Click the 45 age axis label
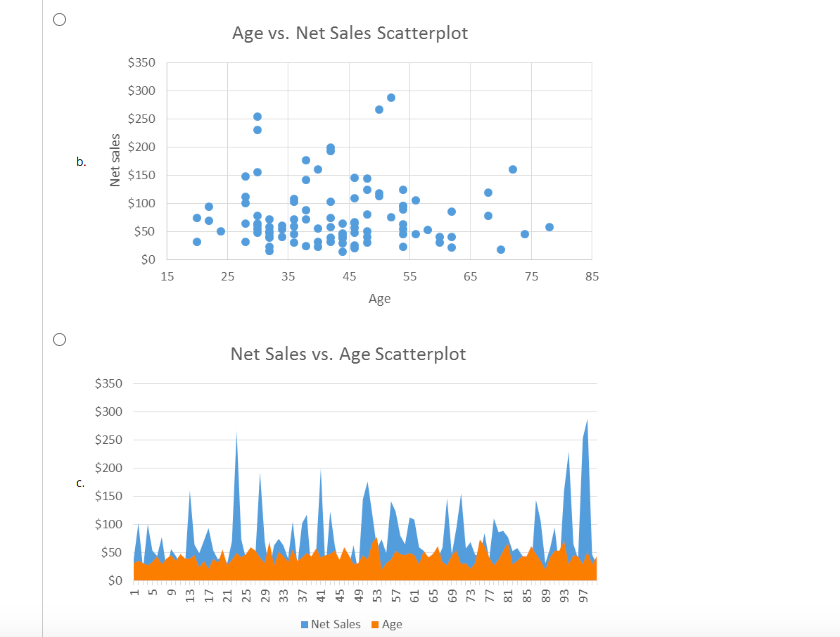840x637 pixels. click(x=349, y=276)
